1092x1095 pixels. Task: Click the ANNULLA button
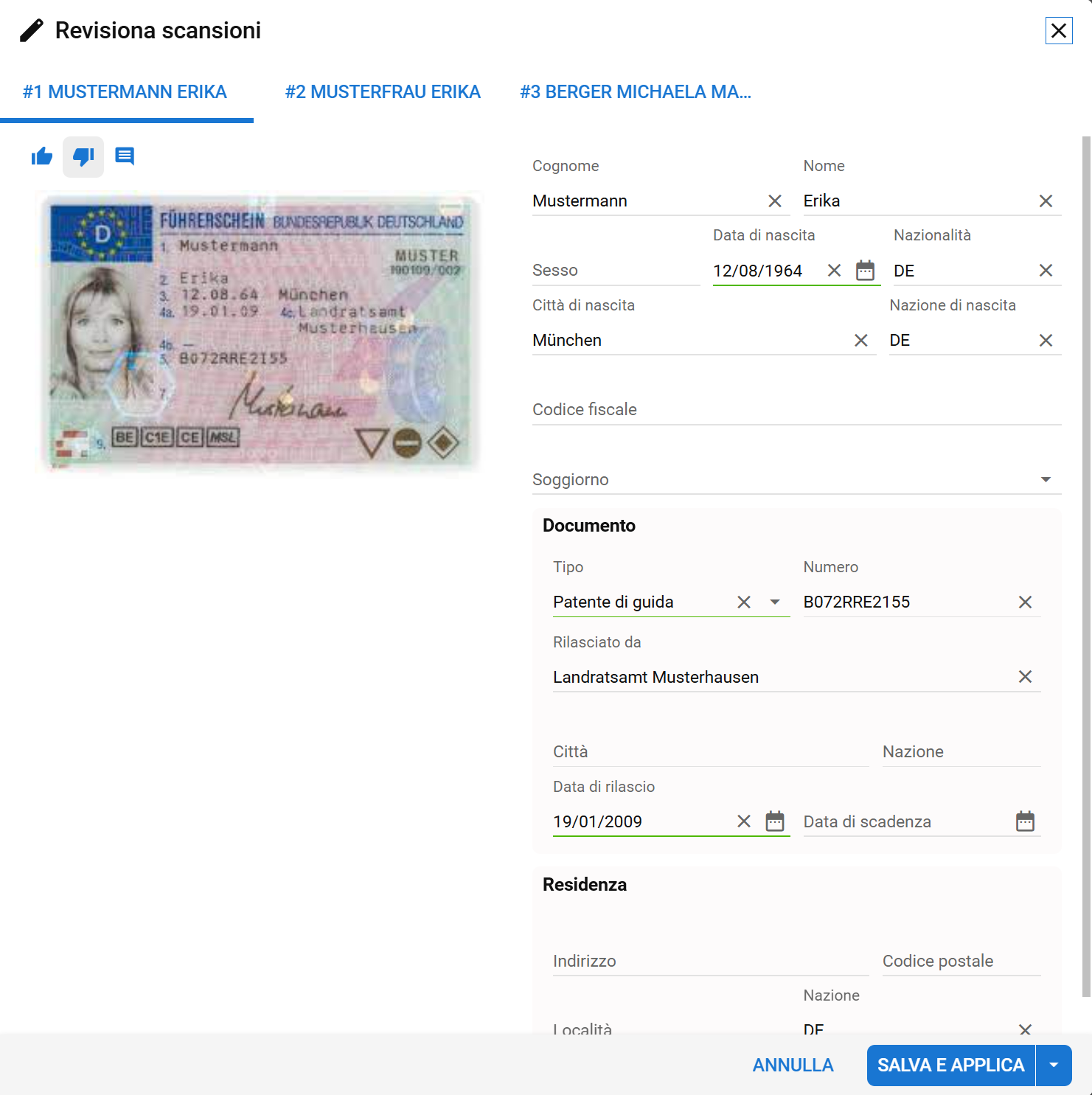coord(793,1066)
